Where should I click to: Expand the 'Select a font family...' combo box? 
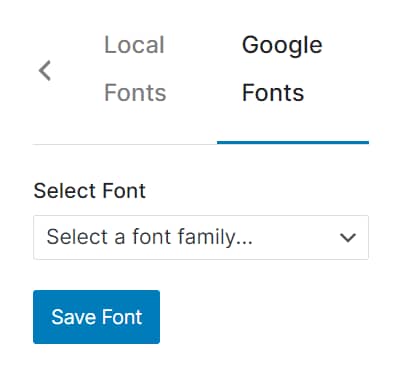click(201, 237)
